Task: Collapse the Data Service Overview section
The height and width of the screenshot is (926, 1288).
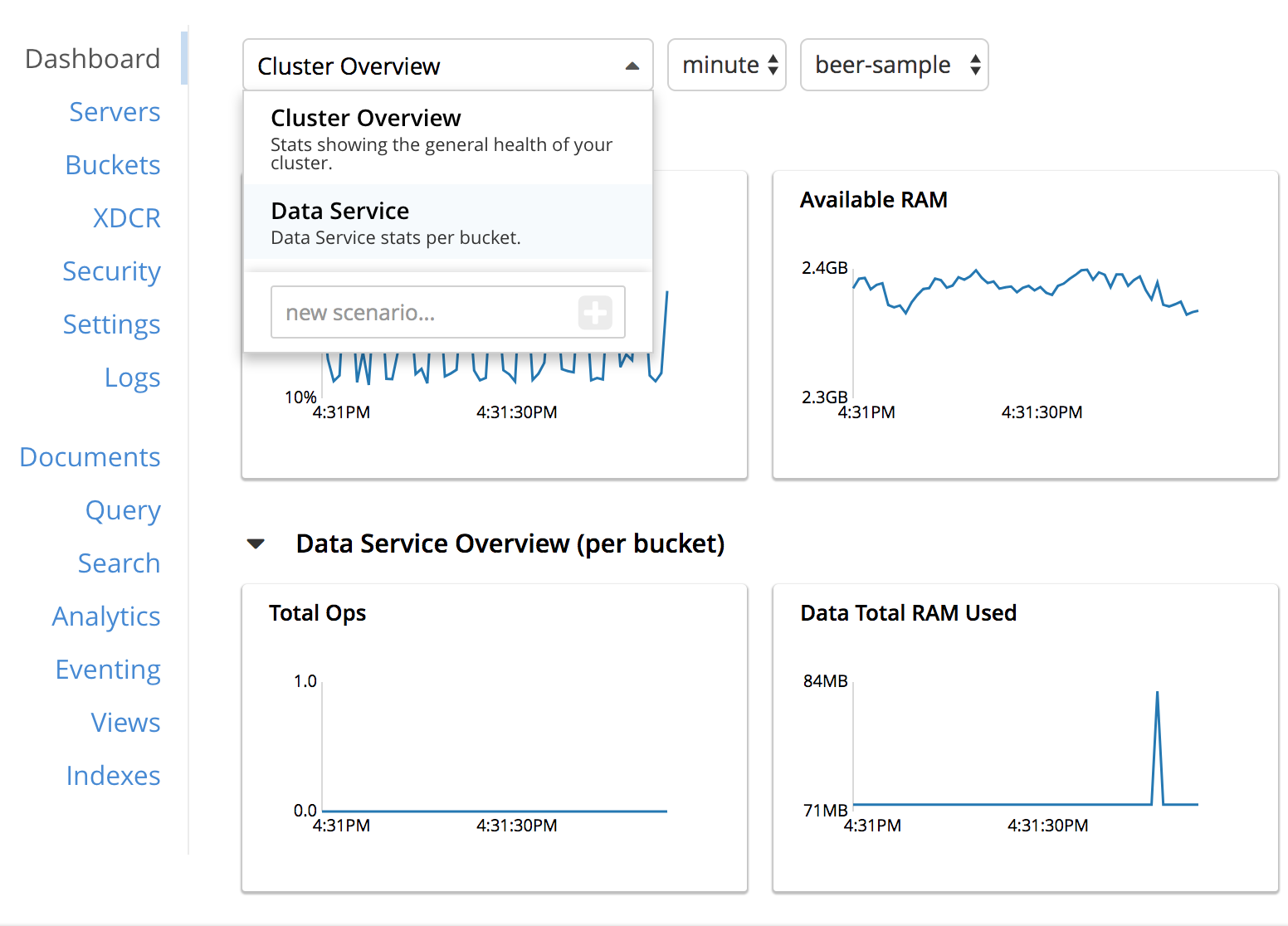Action: coord(256,543)
